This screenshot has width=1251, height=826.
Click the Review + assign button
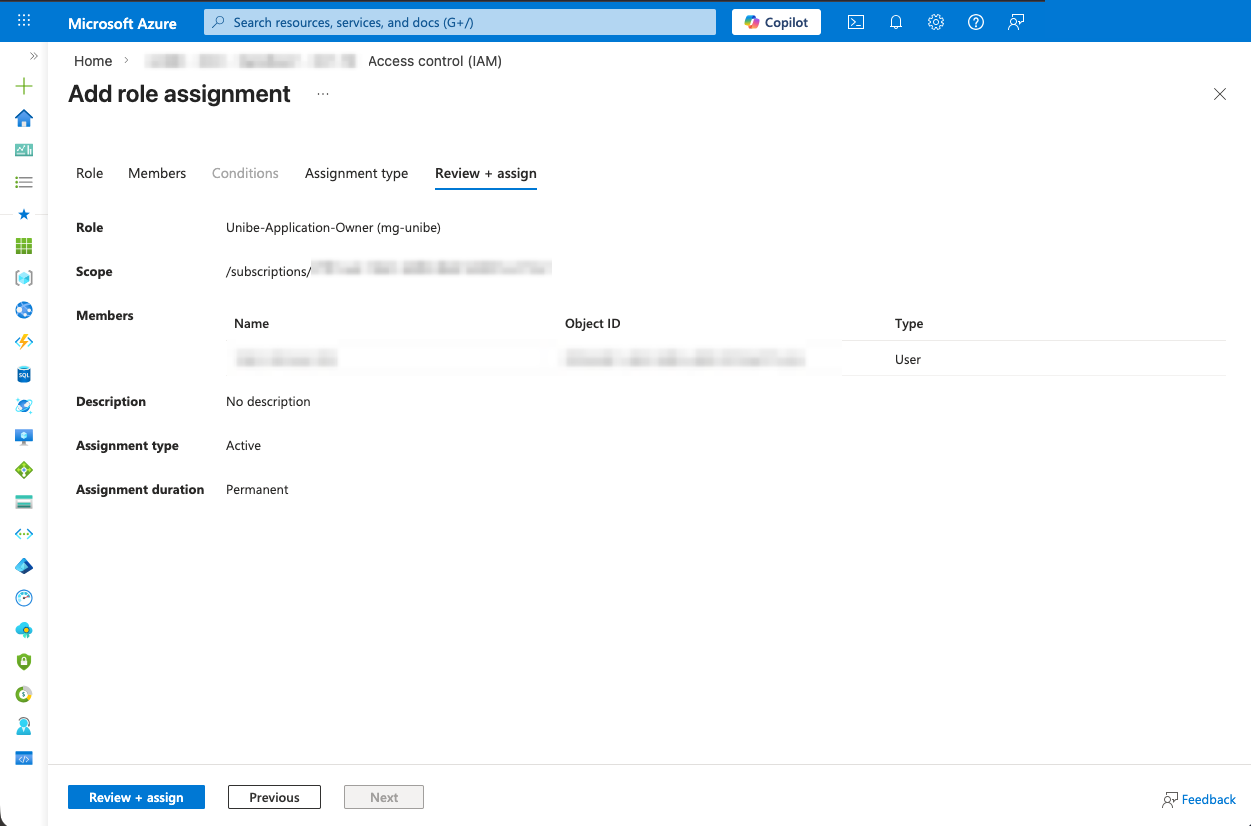pyautogui.click(x=136, y=797)
